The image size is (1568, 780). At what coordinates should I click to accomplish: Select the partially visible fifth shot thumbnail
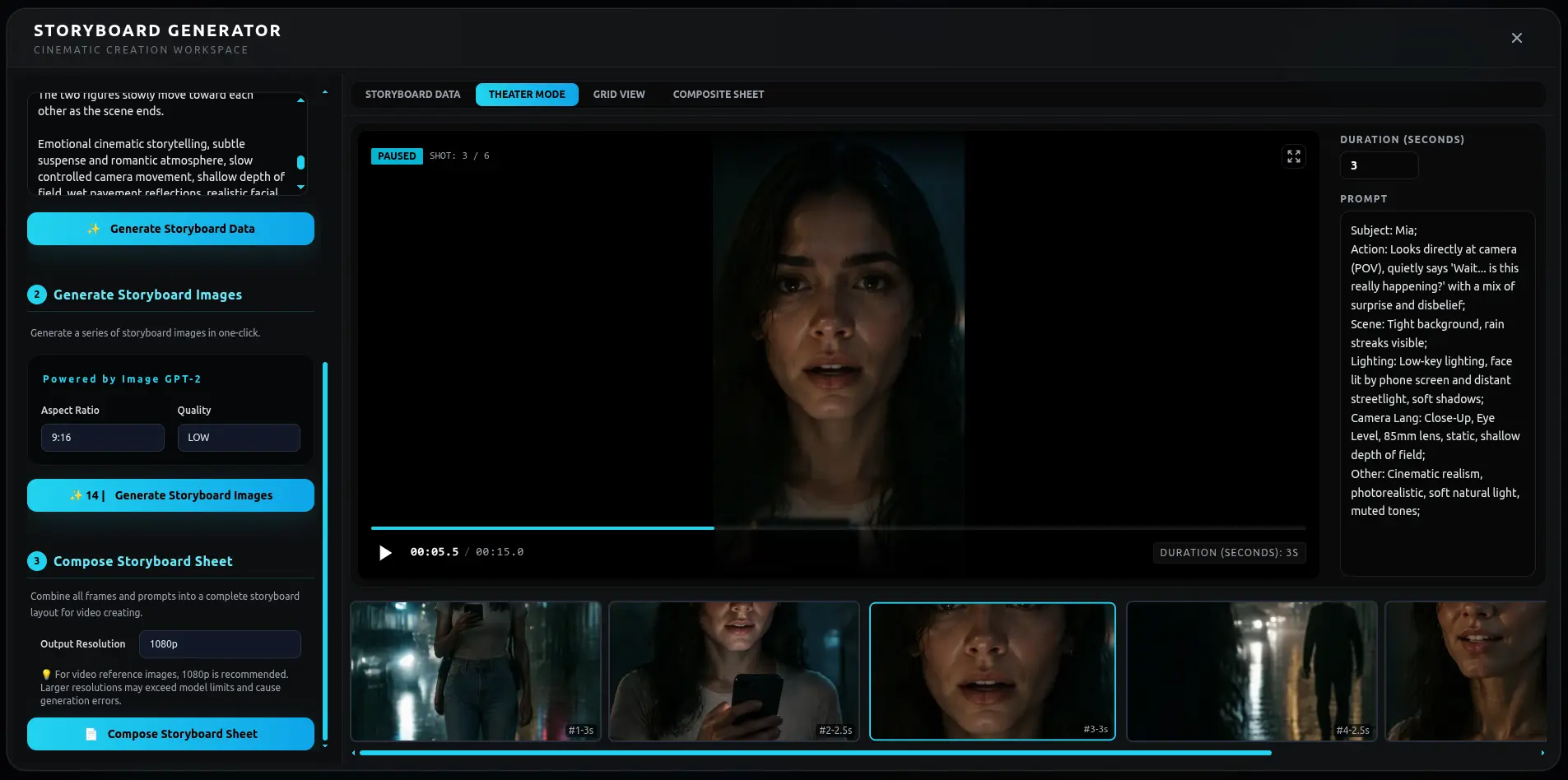1465,671
